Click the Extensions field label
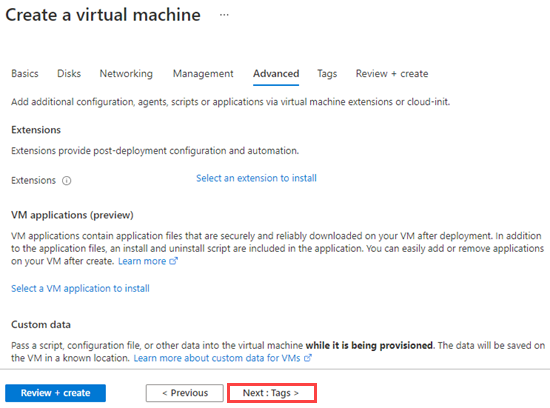The height and width of the screenshot is (408, 550). pyautogui.click(x=33, y=181)
